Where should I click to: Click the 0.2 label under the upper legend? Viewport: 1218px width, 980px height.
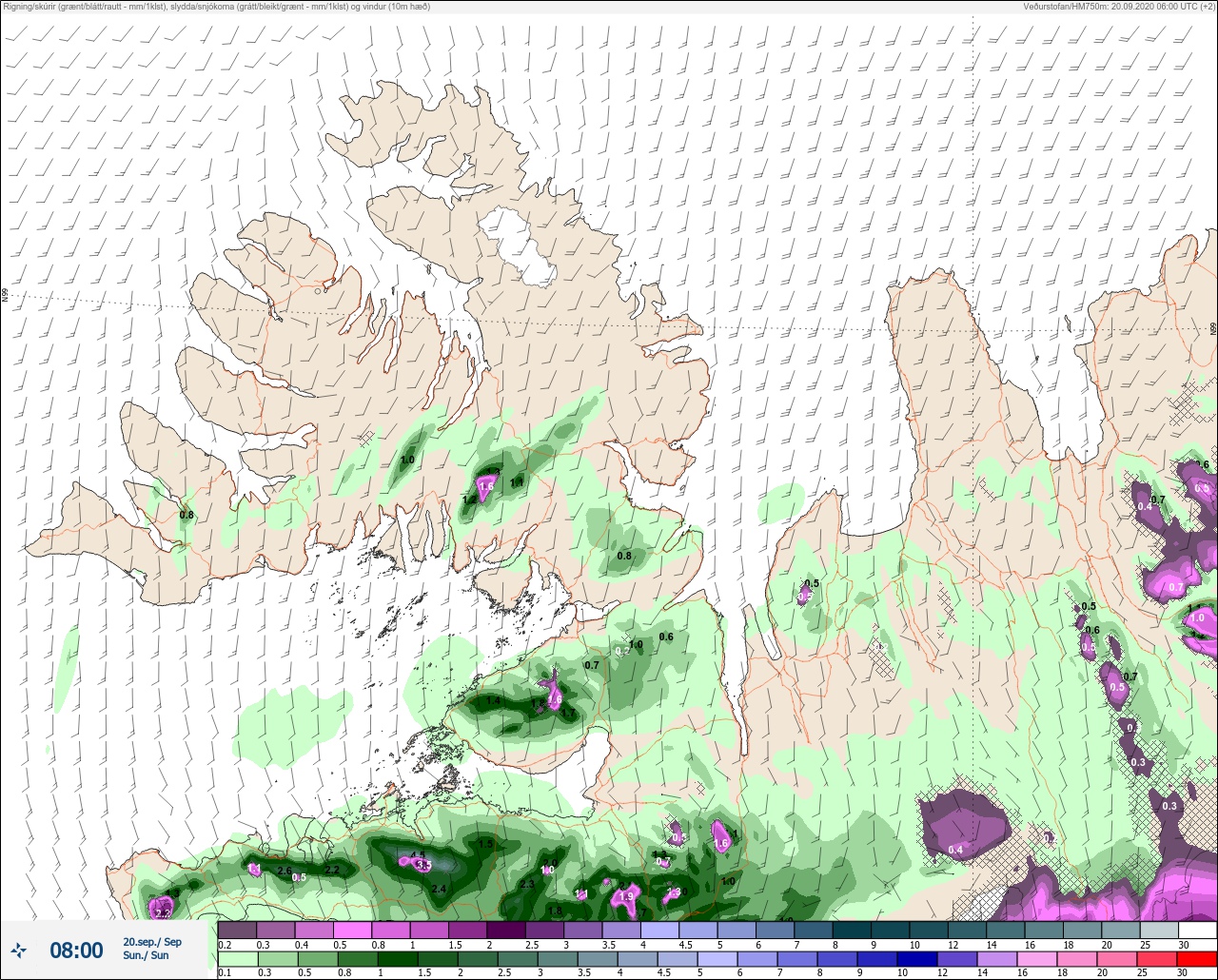pos(224,945)
